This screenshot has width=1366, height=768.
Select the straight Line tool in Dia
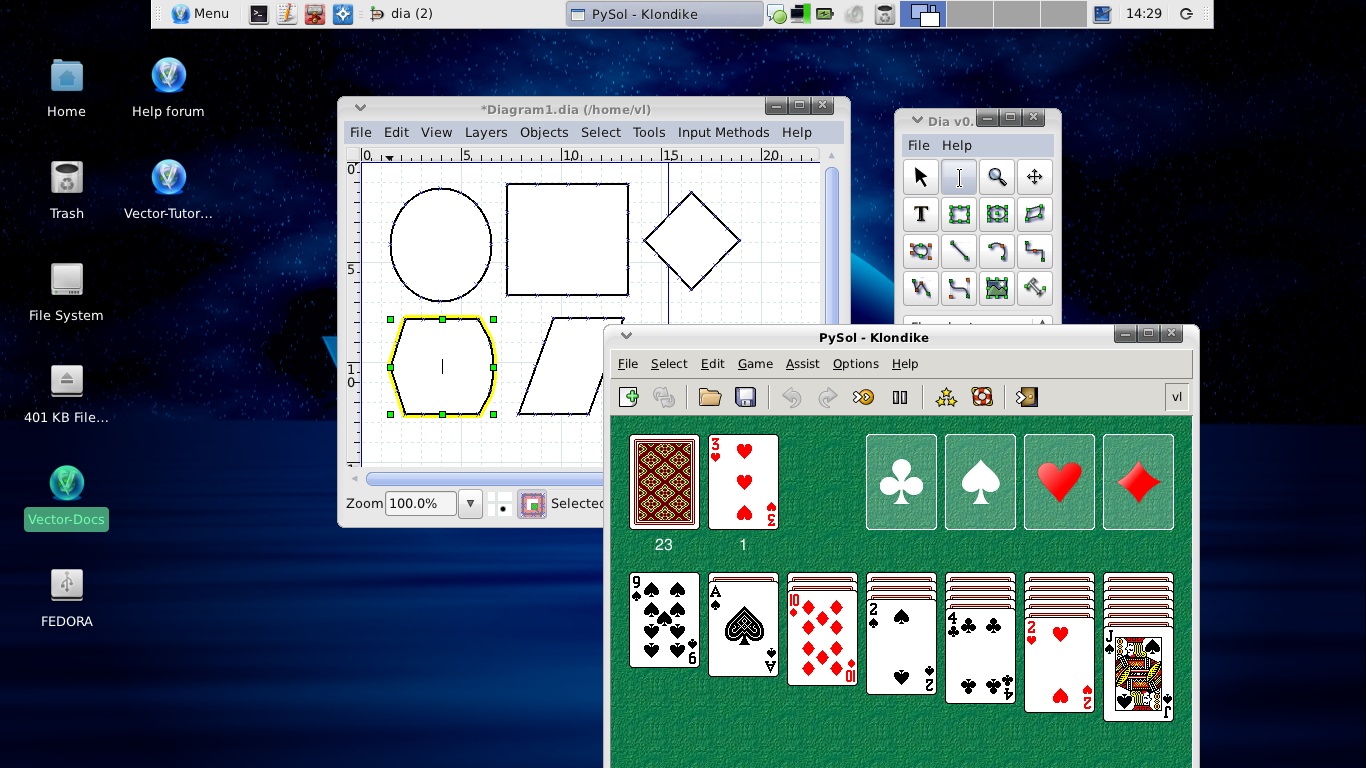pos(959,251)
